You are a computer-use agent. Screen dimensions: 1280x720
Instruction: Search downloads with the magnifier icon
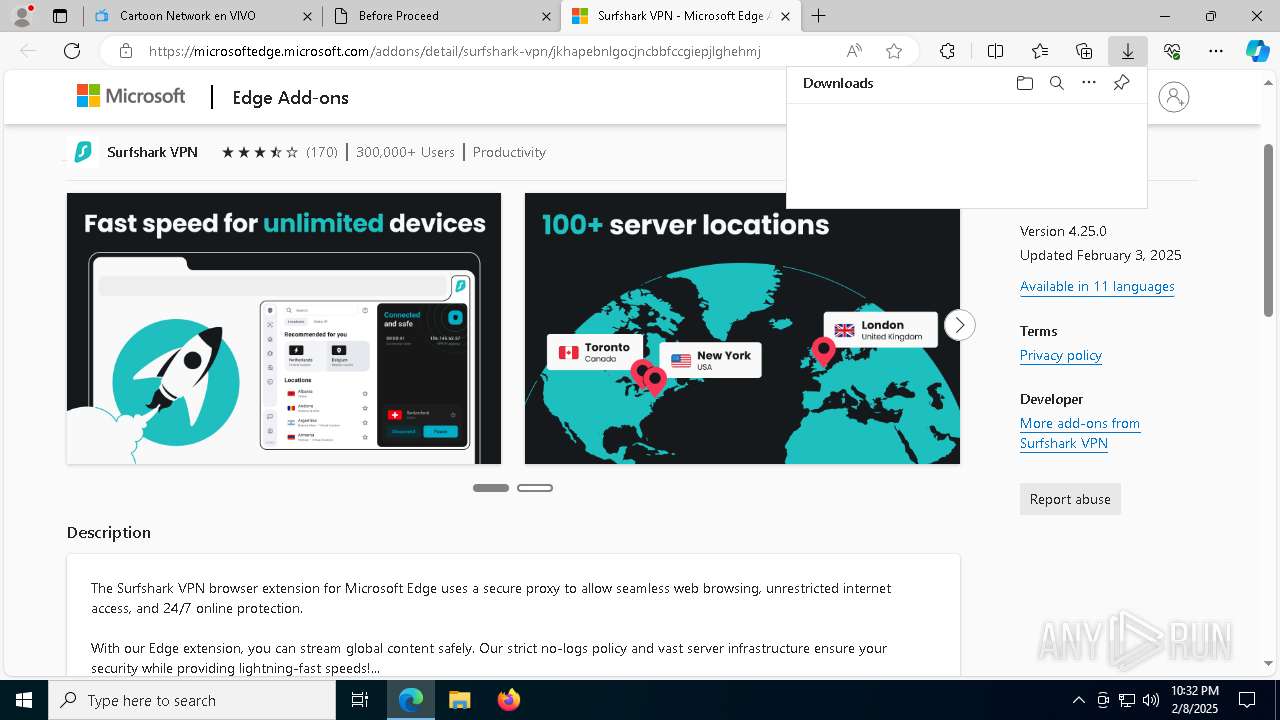[x=1057, y=83]
